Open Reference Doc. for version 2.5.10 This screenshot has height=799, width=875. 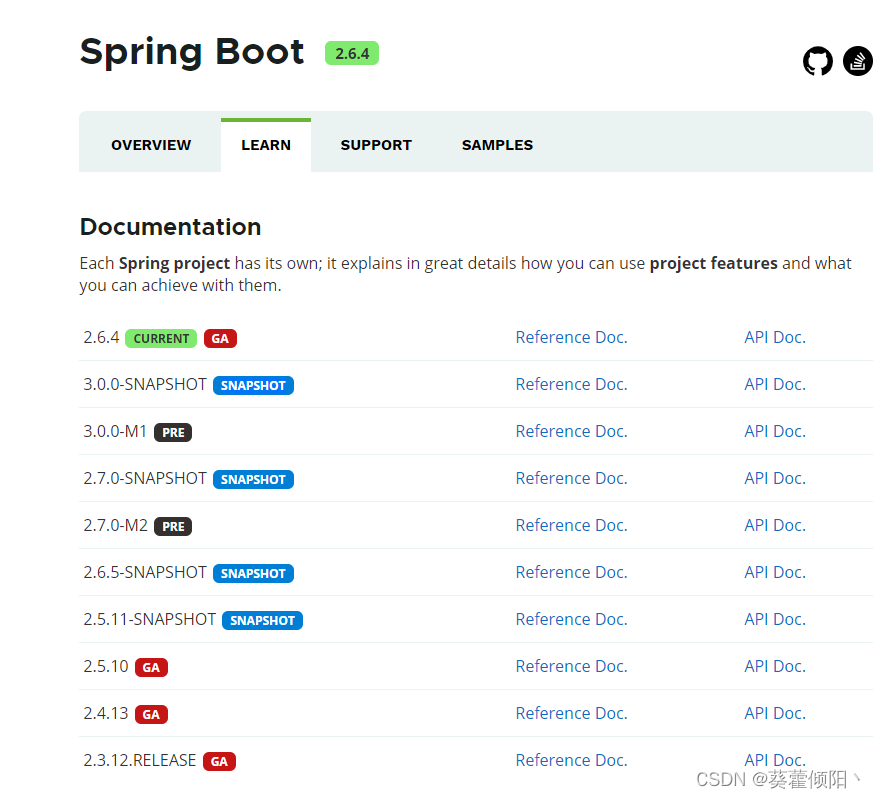point(571,666)
